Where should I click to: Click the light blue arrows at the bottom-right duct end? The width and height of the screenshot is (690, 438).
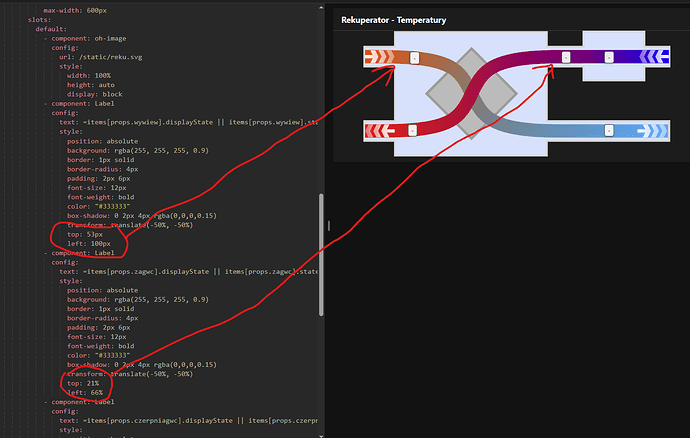[655, 131]
